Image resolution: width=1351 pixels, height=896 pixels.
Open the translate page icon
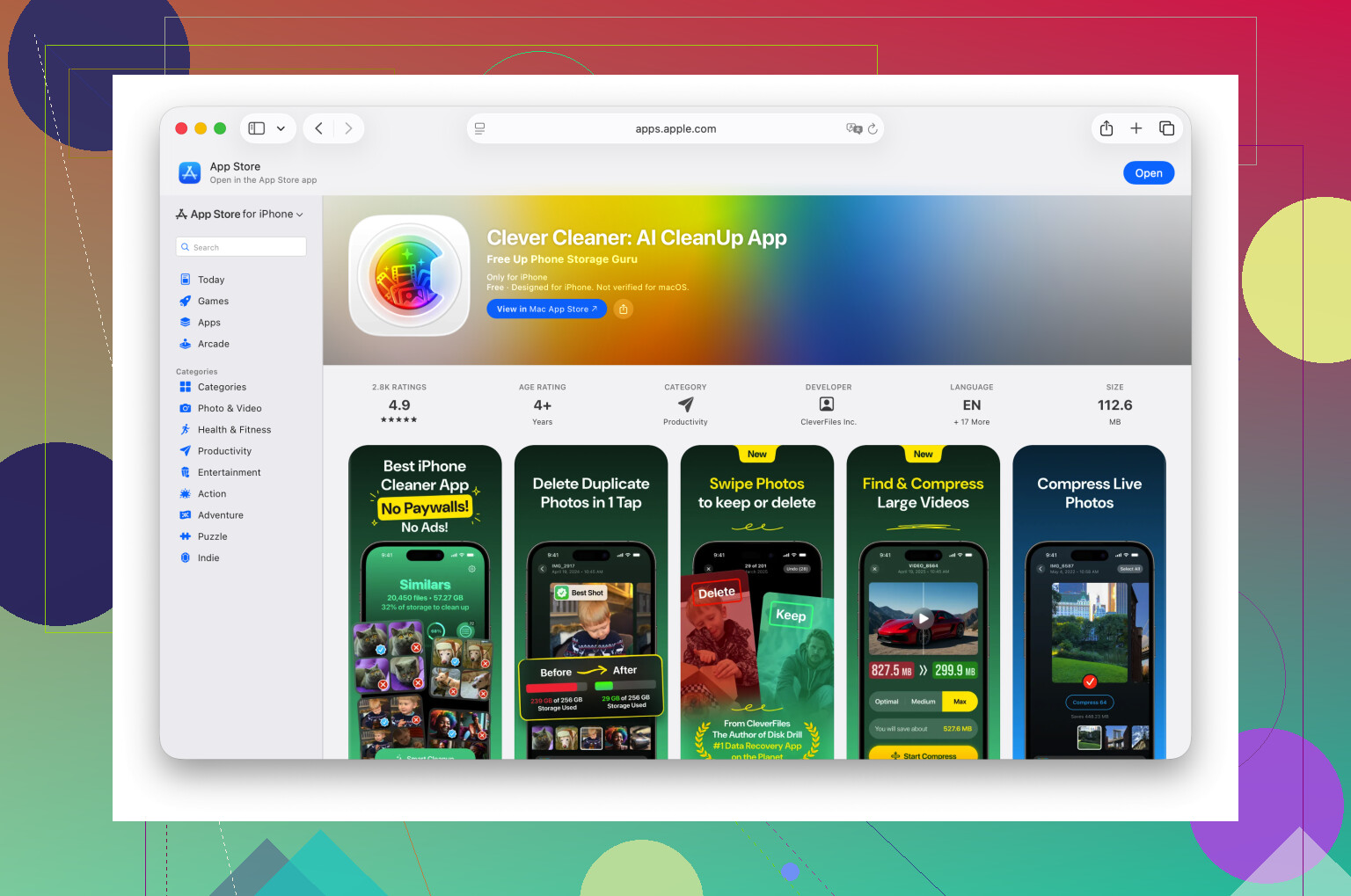(853, 128)
